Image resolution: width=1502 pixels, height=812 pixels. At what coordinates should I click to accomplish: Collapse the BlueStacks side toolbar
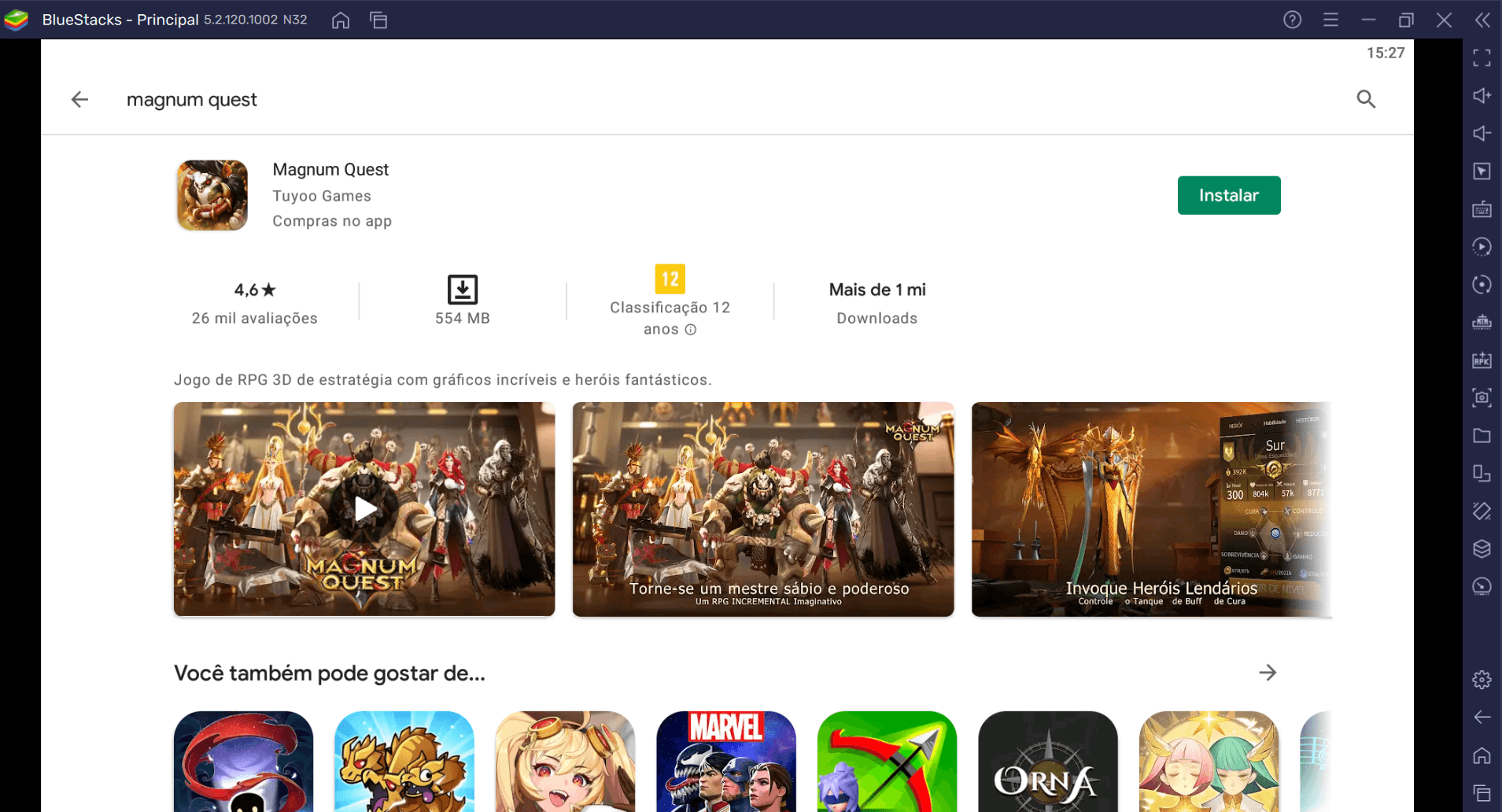tap(1482, 20)
